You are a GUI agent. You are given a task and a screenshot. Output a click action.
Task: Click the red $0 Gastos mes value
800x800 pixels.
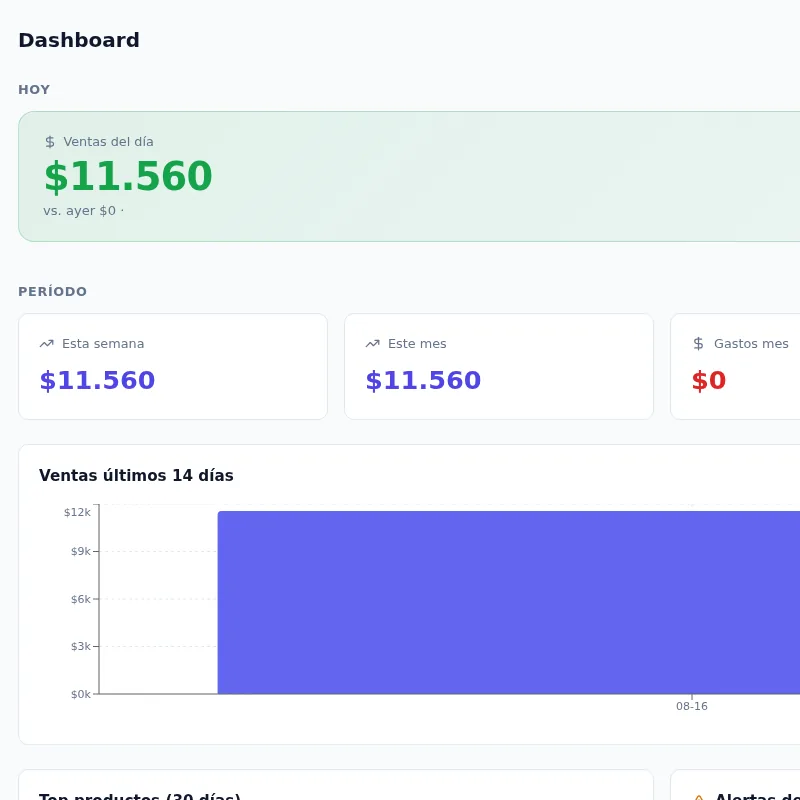click(709, 381)
